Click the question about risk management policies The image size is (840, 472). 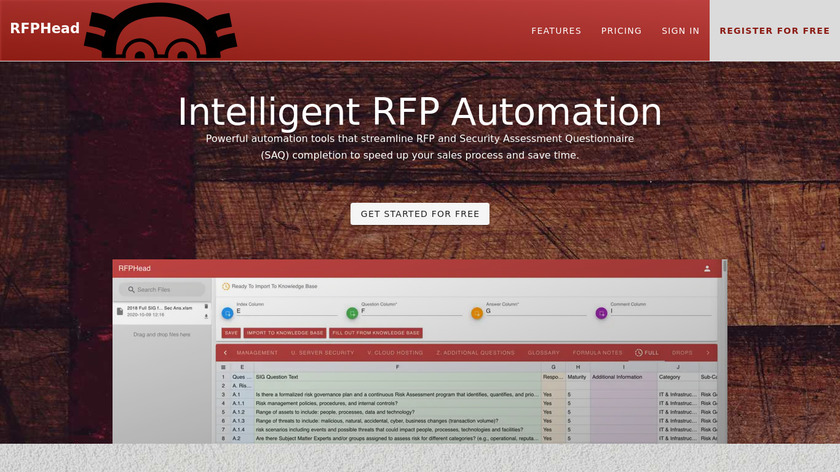coord(398,403)
